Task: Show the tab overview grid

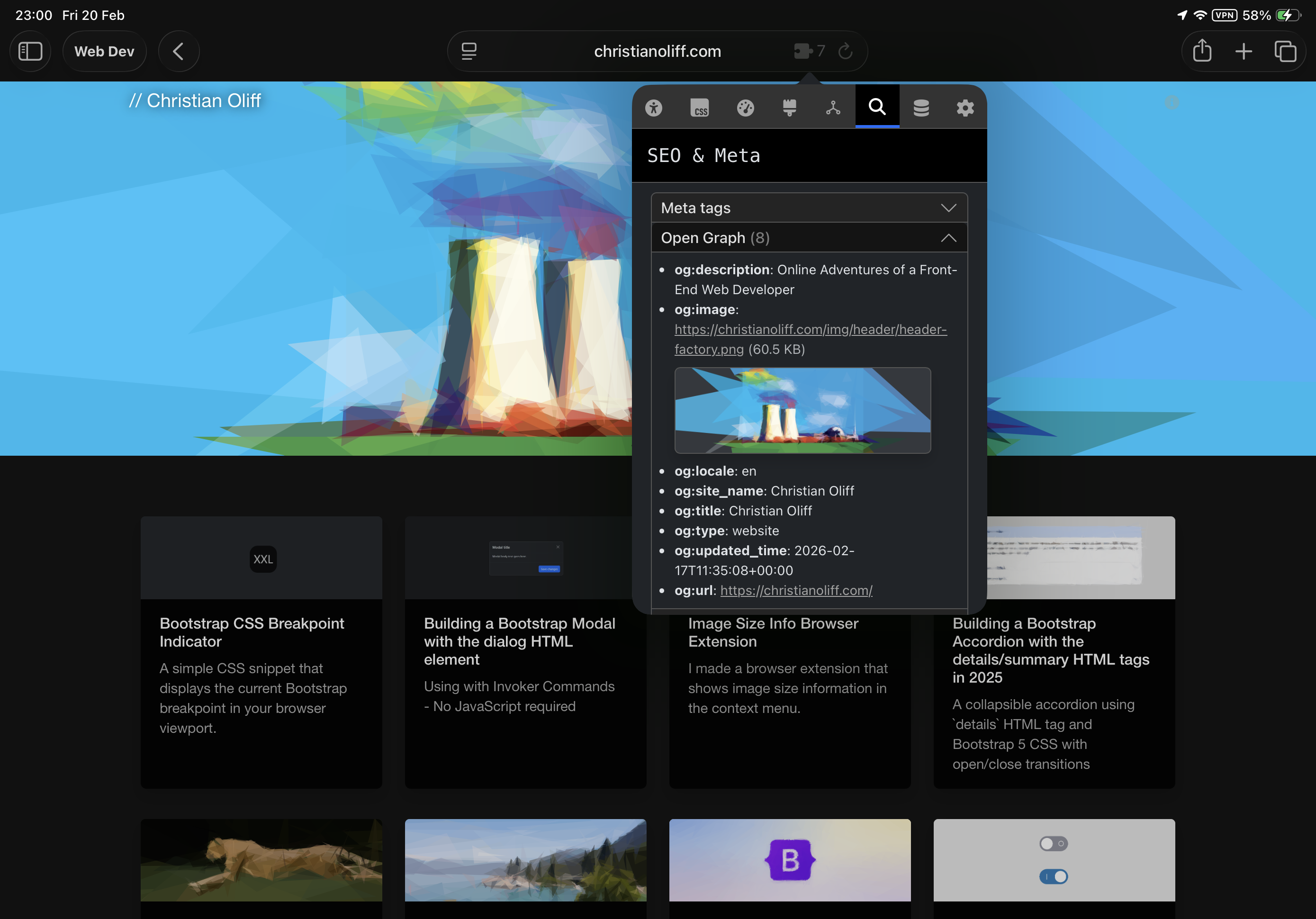Action: (x=1286, y=51)
